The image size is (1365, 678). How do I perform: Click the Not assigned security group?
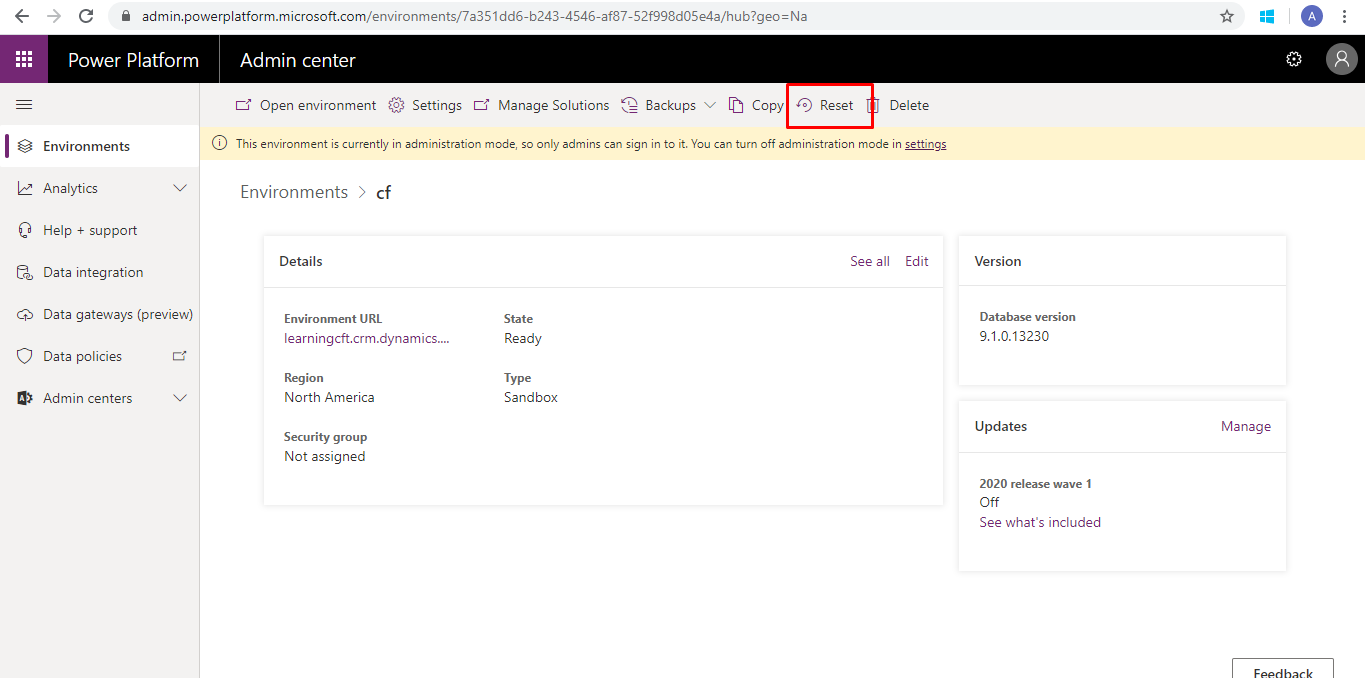coord(325,456)
